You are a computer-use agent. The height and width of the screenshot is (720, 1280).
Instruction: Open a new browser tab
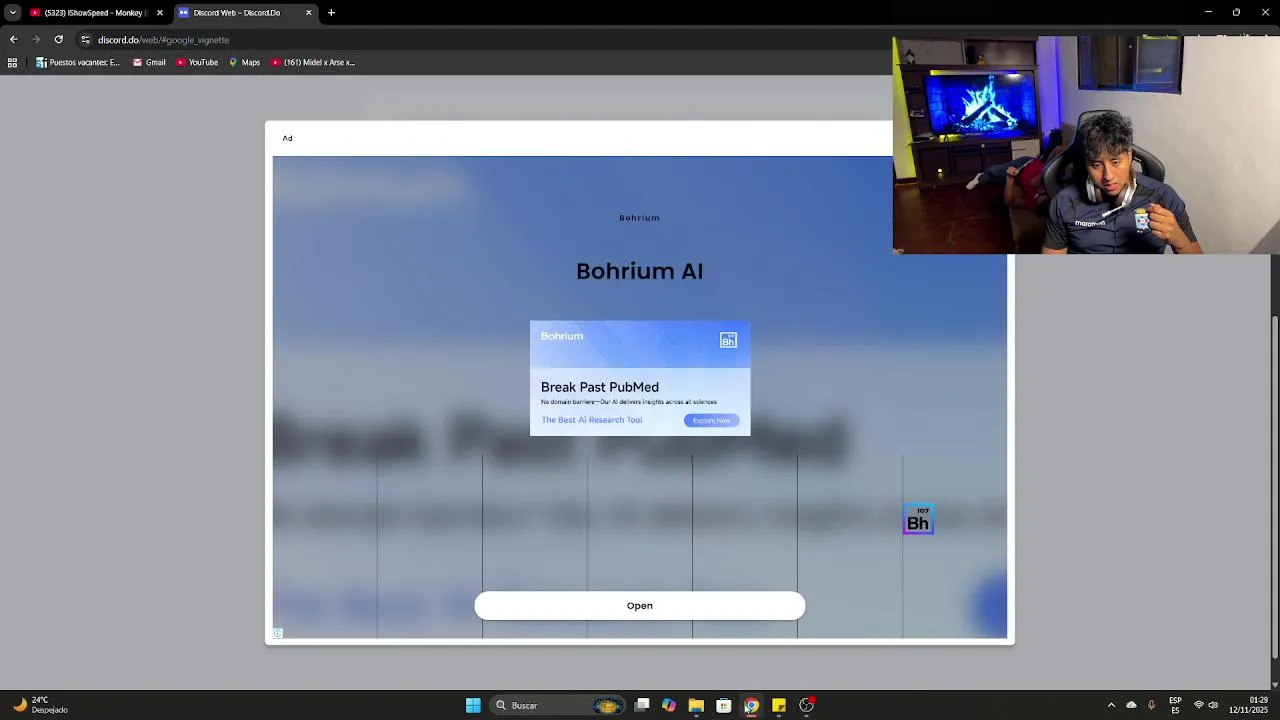tap(331, 13)
